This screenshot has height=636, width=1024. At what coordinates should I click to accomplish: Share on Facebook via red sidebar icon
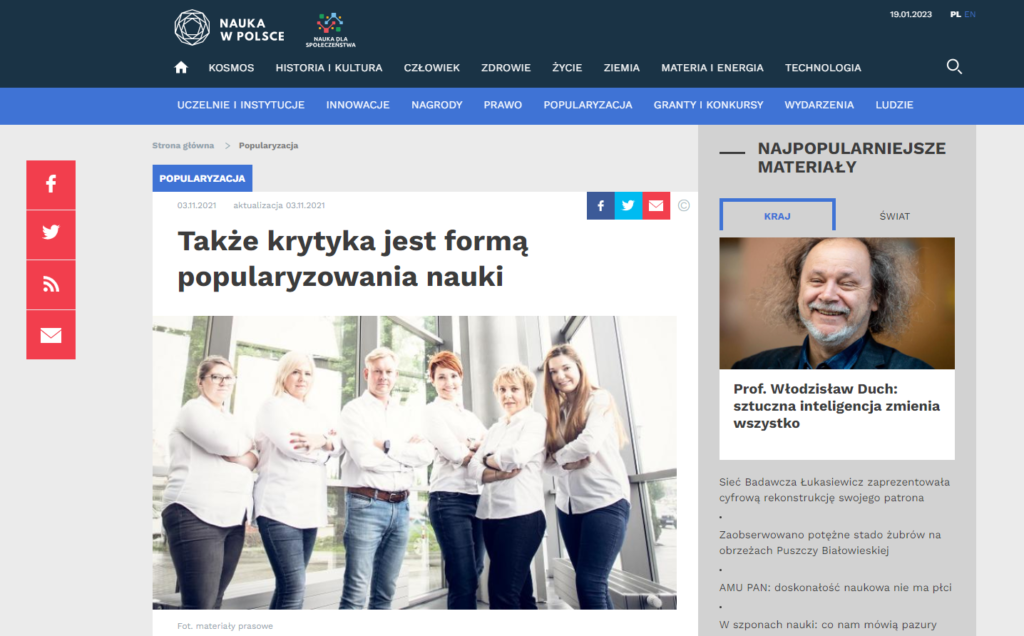pyautogui.click(x=51, y=185)
